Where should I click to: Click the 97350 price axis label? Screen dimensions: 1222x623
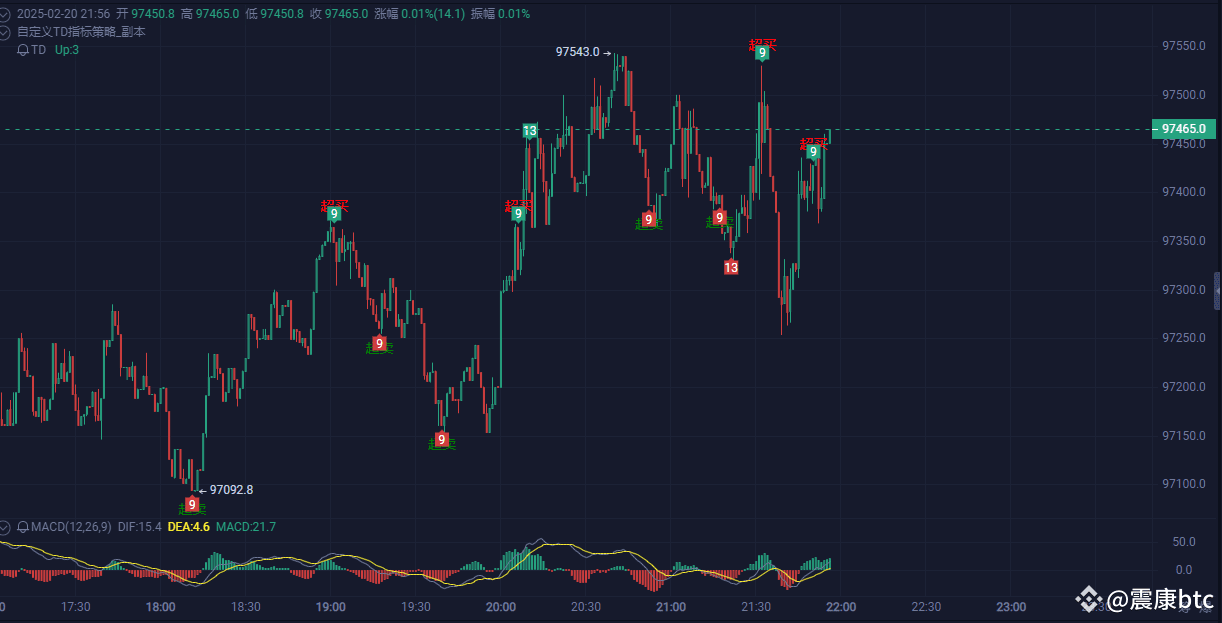(x=1183, y=241)
